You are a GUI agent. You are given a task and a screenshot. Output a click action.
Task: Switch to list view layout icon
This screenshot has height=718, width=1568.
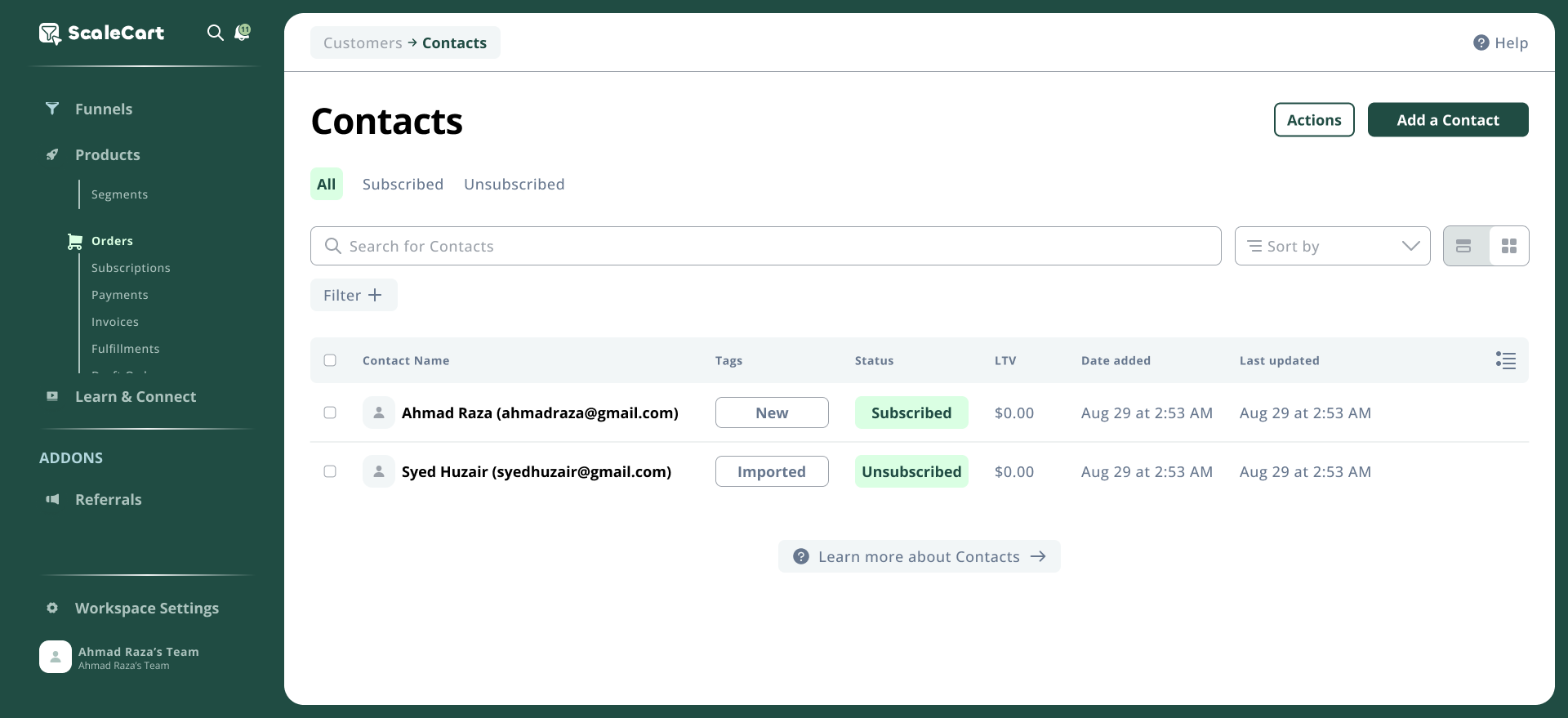coord(1463,246)
